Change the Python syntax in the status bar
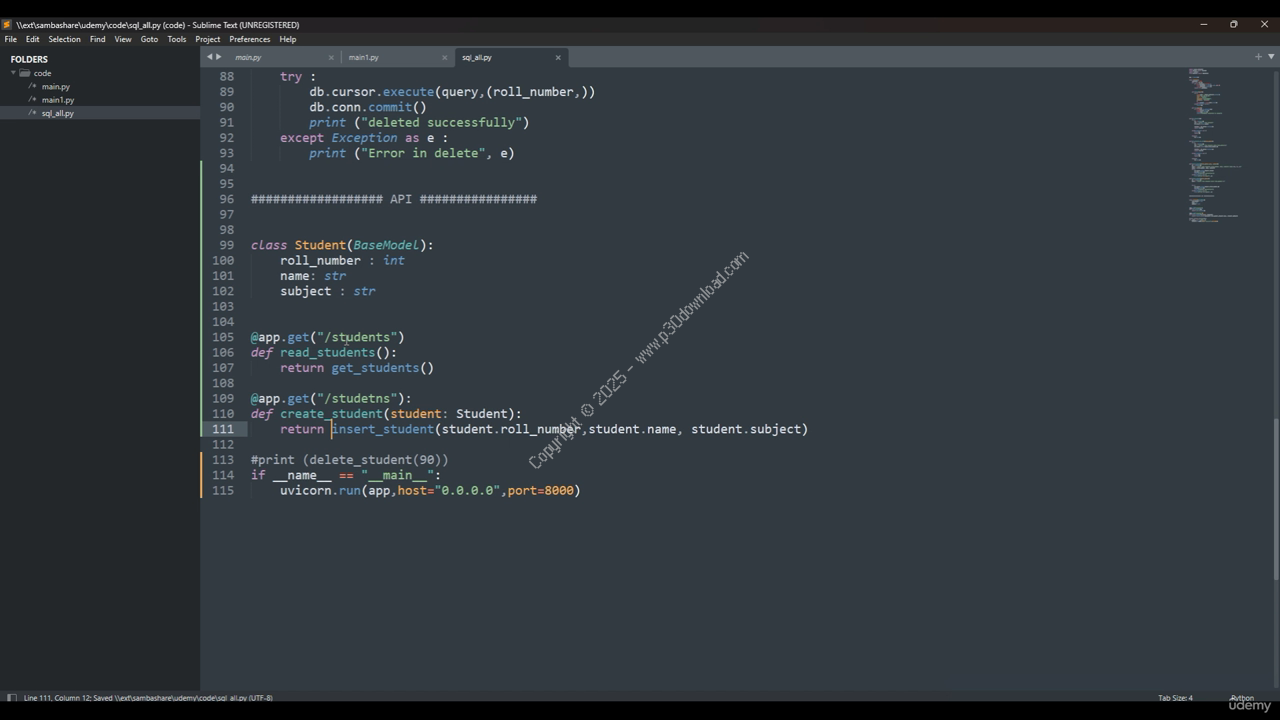Viewport: 1280px width, 720px height. (1242, 698)
